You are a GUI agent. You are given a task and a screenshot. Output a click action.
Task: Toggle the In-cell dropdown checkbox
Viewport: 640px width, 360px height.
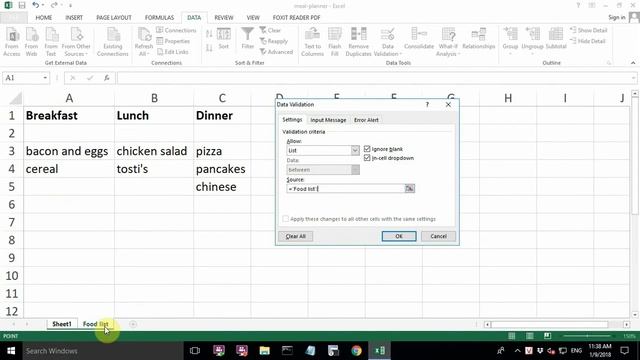click(367, 158)
